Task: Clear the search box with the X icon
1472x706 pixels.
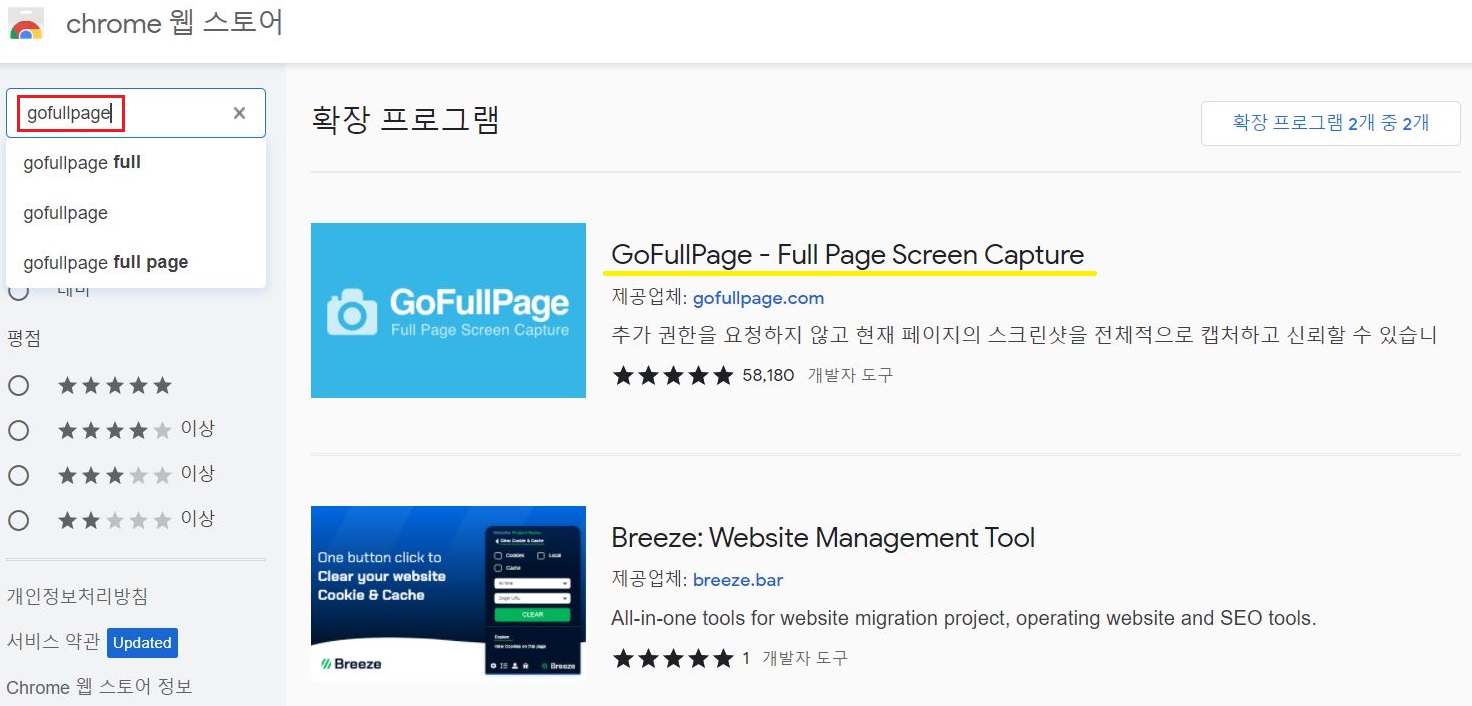Action: 239,113
